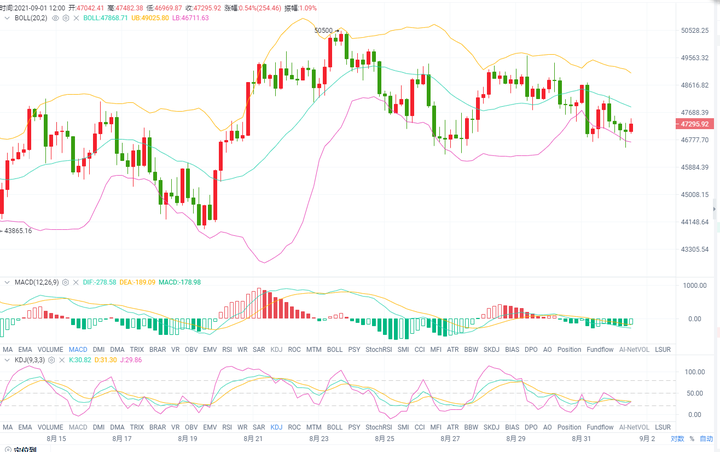This screenshot has width=720, height=452.
Task: Select SKDJ tab in bottom indicator row
Action: (x=491, y=427)
